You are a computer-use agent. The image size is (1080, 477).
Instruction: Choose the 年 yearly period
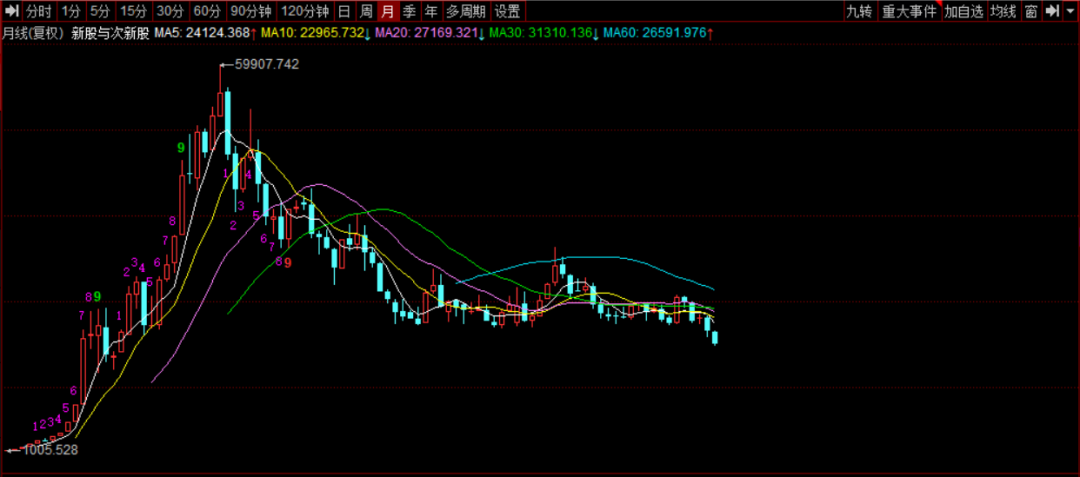click(430, 12)
